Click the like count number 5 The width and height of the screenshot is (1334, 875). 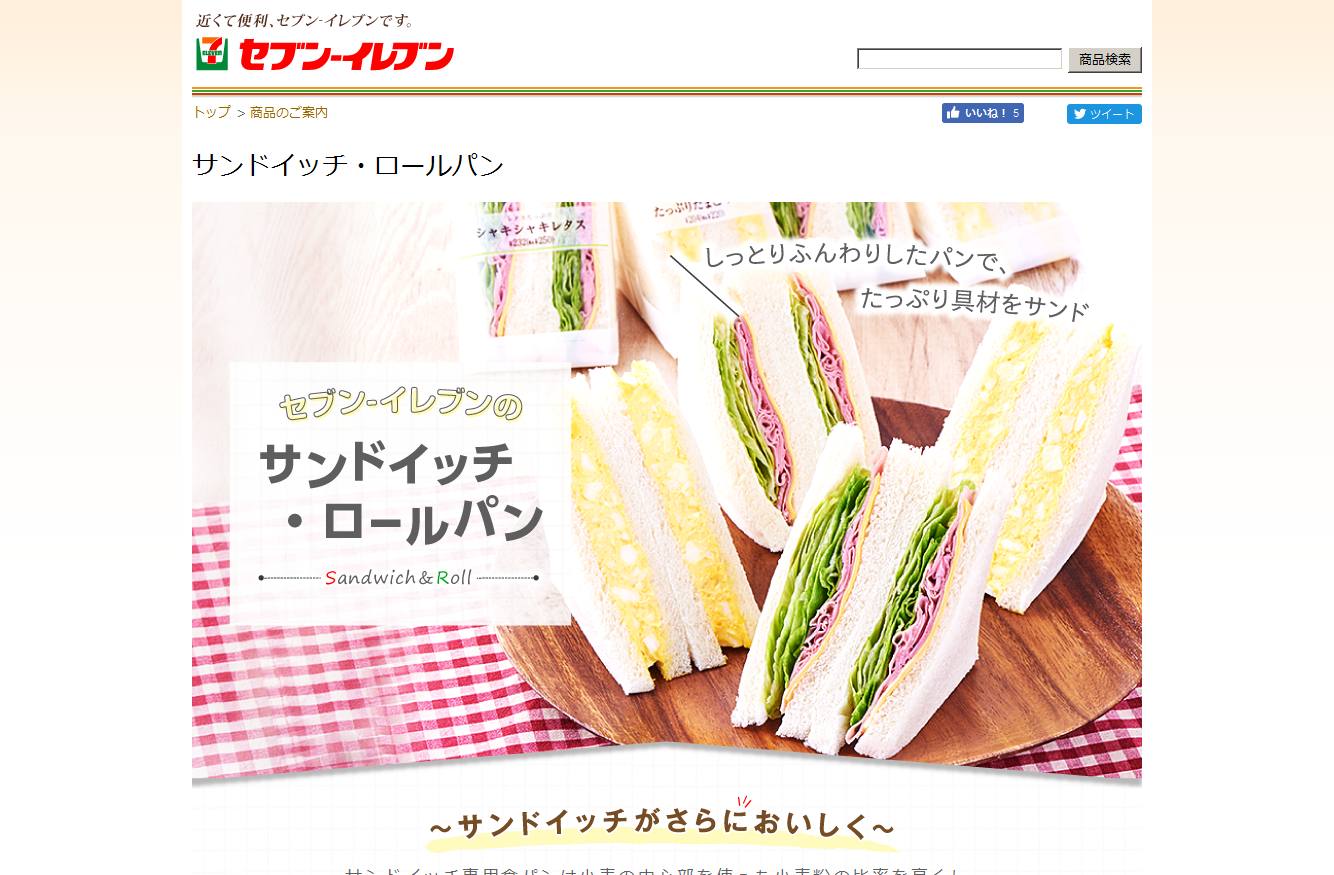pos(1016,113)
